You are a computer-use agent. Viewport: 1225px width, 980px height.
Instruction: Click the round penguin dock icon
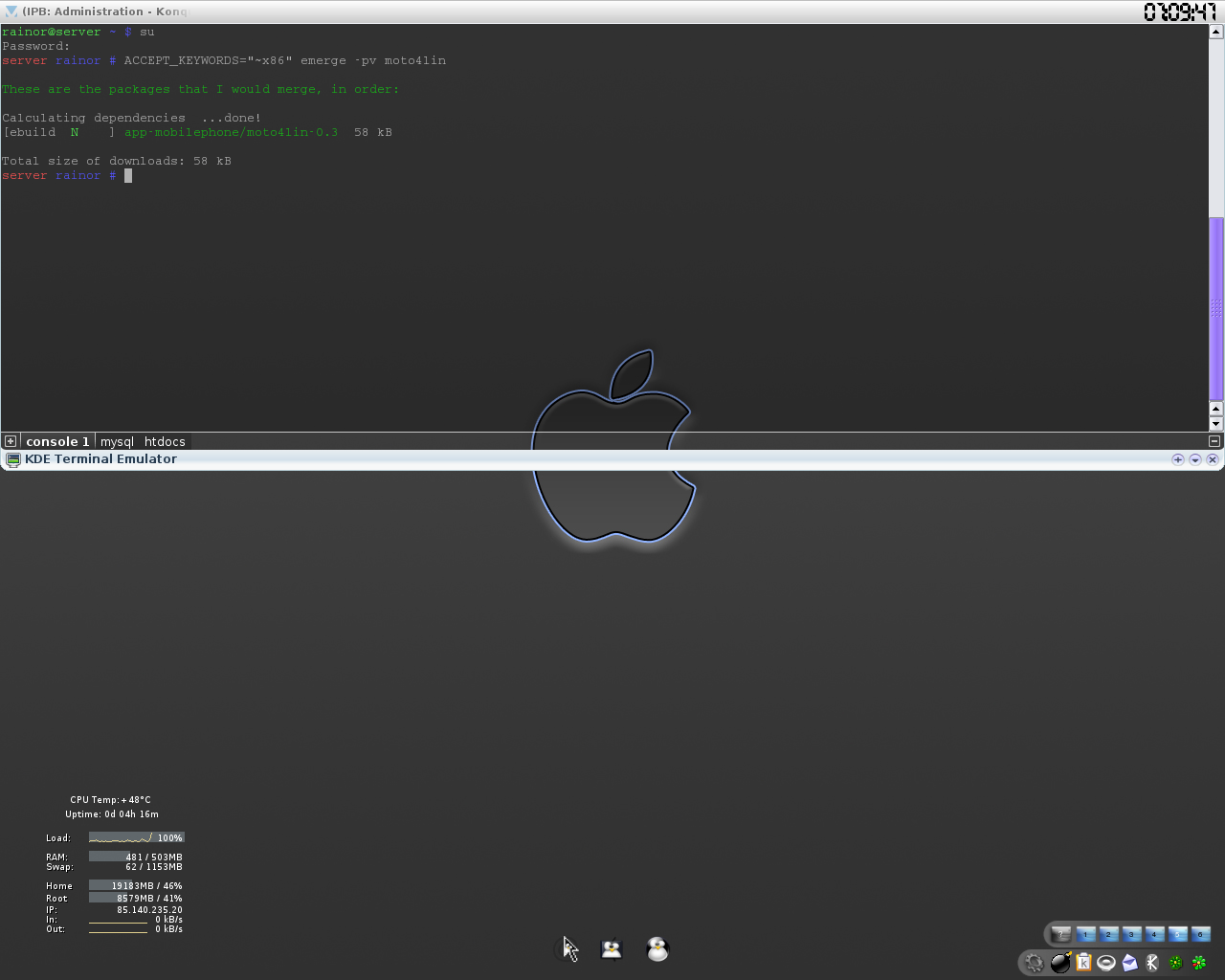[x=657, y=948]
